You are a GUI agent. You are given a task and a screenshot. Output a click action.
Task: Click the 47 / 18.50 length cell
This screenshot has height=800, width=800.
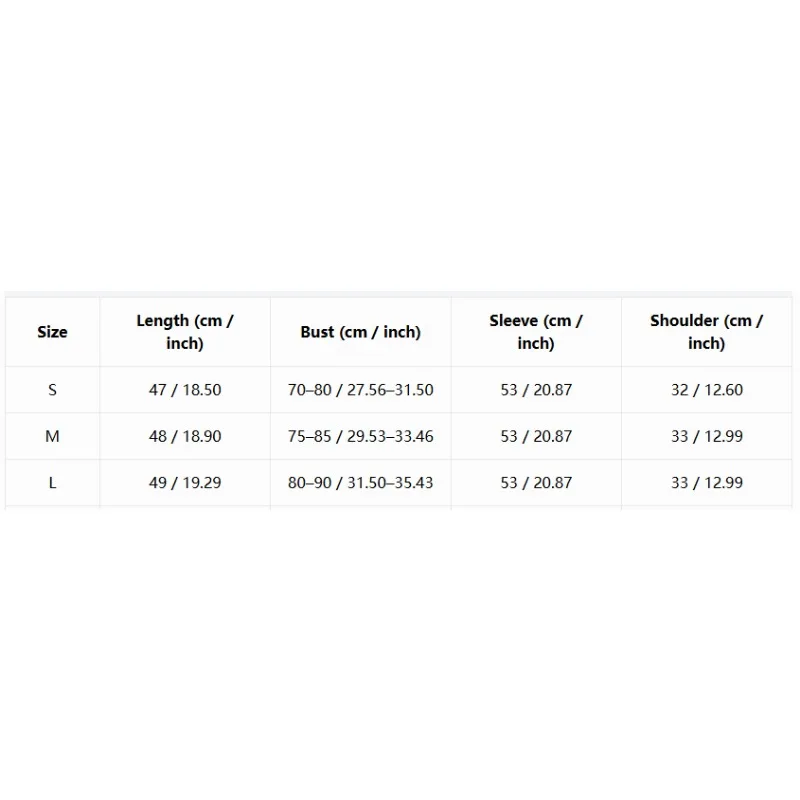(x=185, y=390)
